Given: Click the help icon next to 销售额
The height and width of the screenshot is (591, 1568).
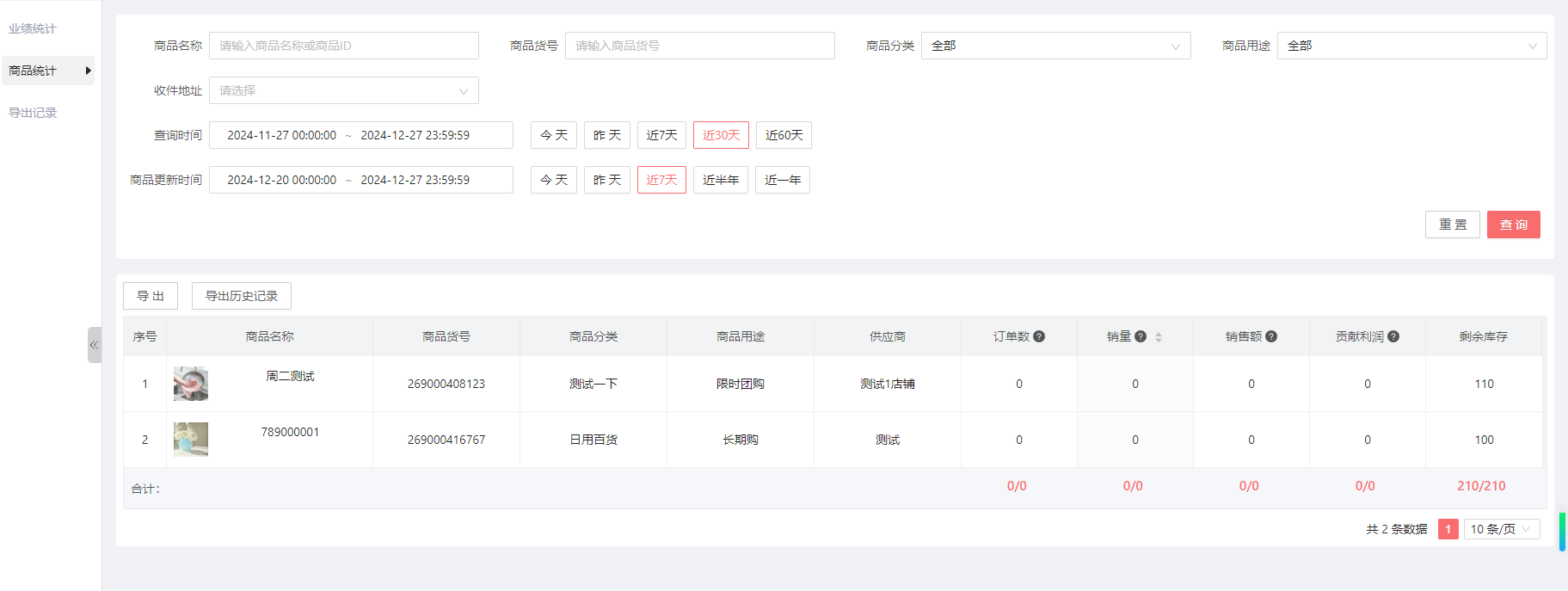Looking at the screenshot, I should pyautogui.click(x=1271, y=336).
